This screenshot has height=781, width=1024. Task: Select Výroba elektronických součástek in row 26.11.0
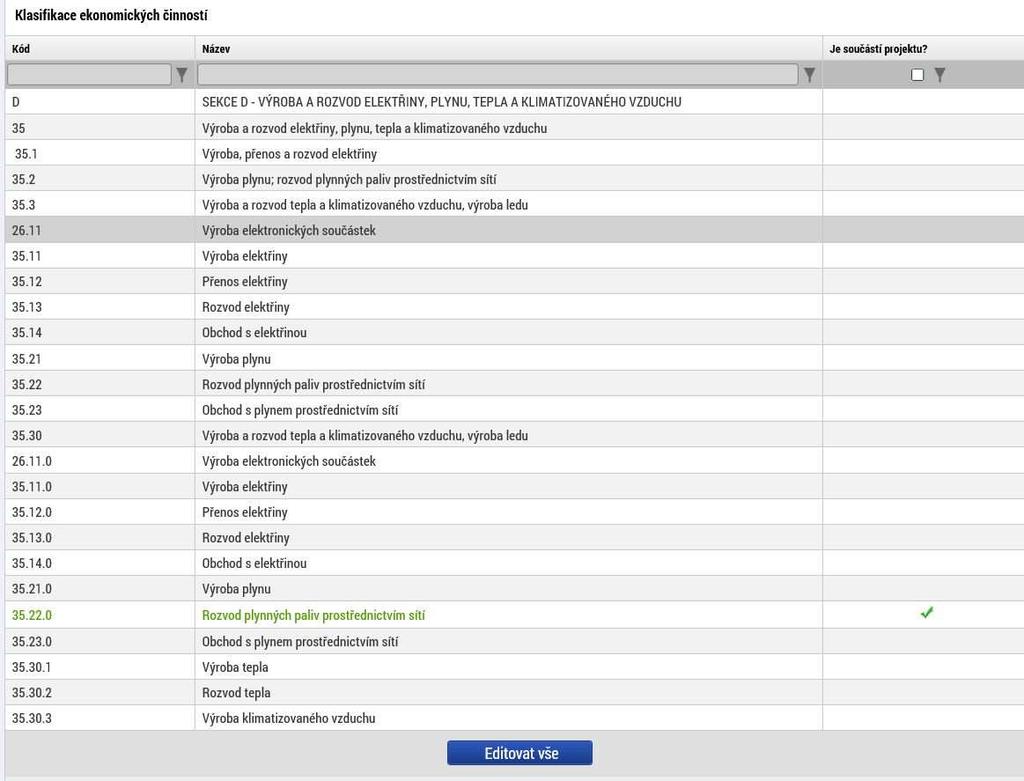tap(289, 461)
